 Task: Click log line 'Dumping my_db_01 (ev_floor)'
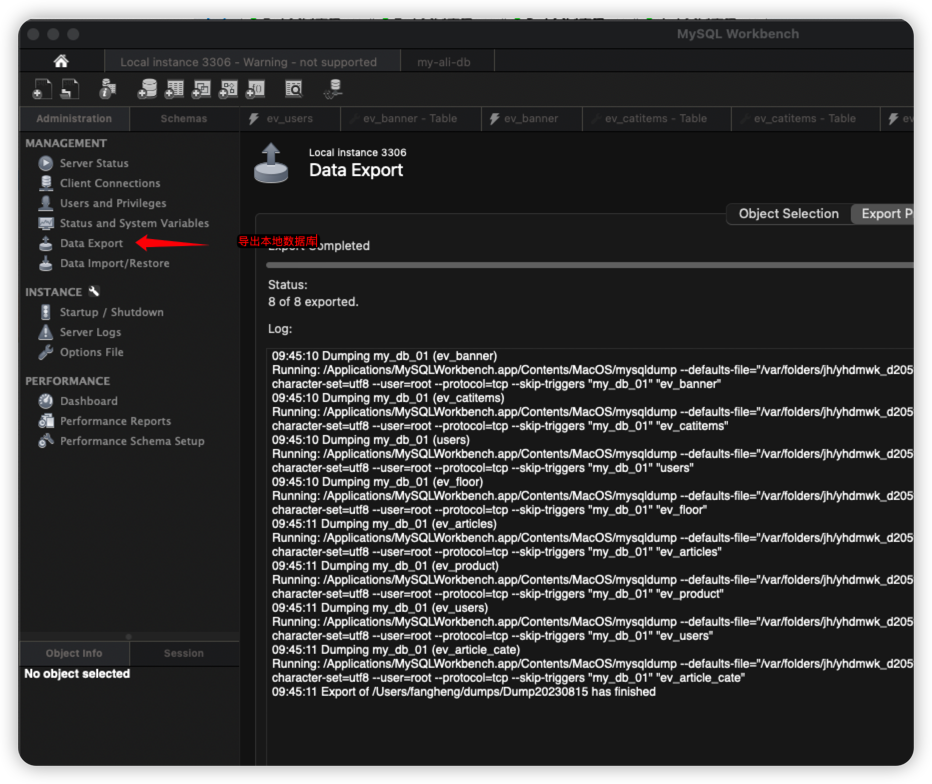tap(377, 482)
